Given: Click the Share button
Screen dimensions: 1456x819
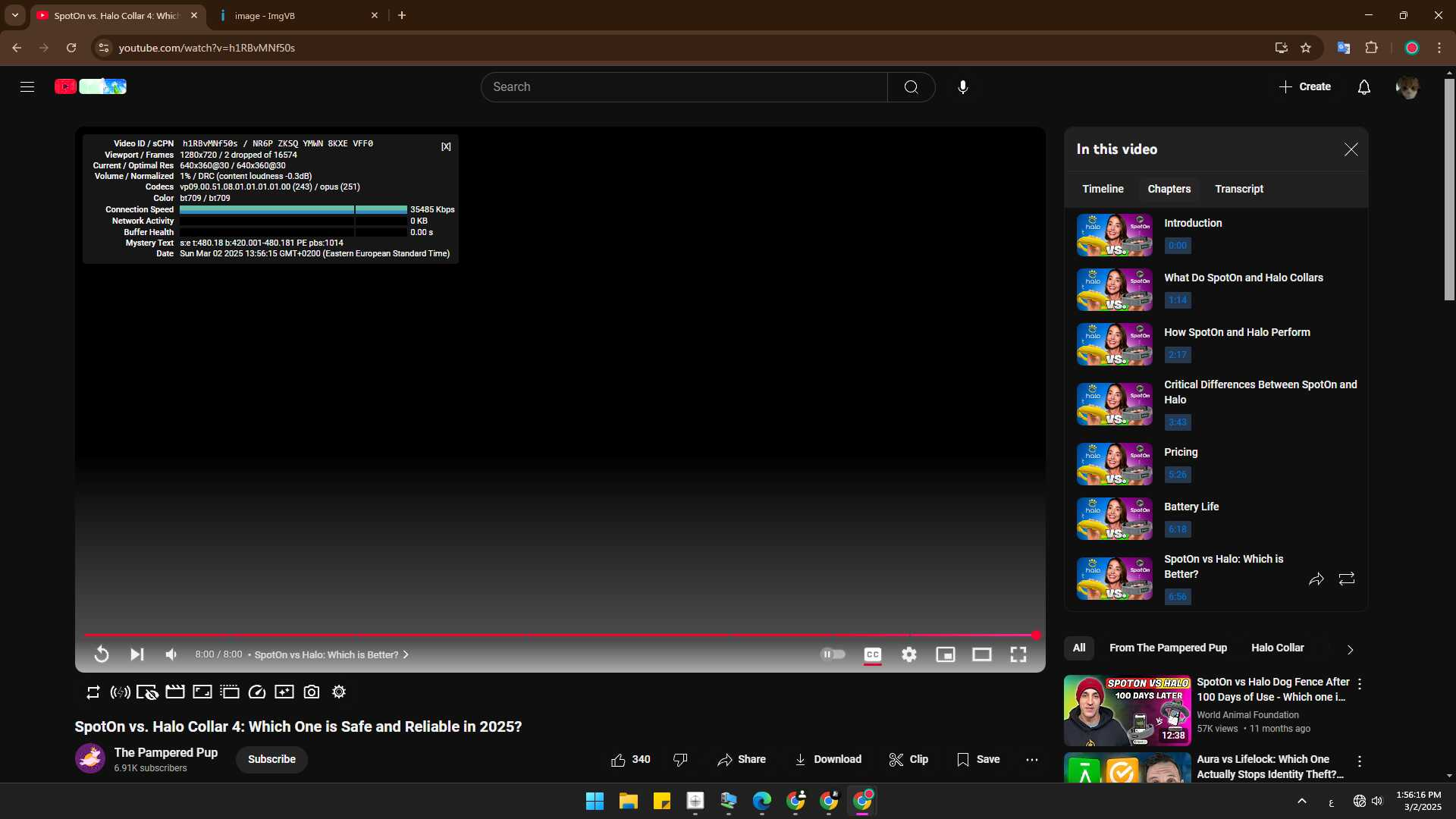Looking at the screenshot, I should point(741,759).
